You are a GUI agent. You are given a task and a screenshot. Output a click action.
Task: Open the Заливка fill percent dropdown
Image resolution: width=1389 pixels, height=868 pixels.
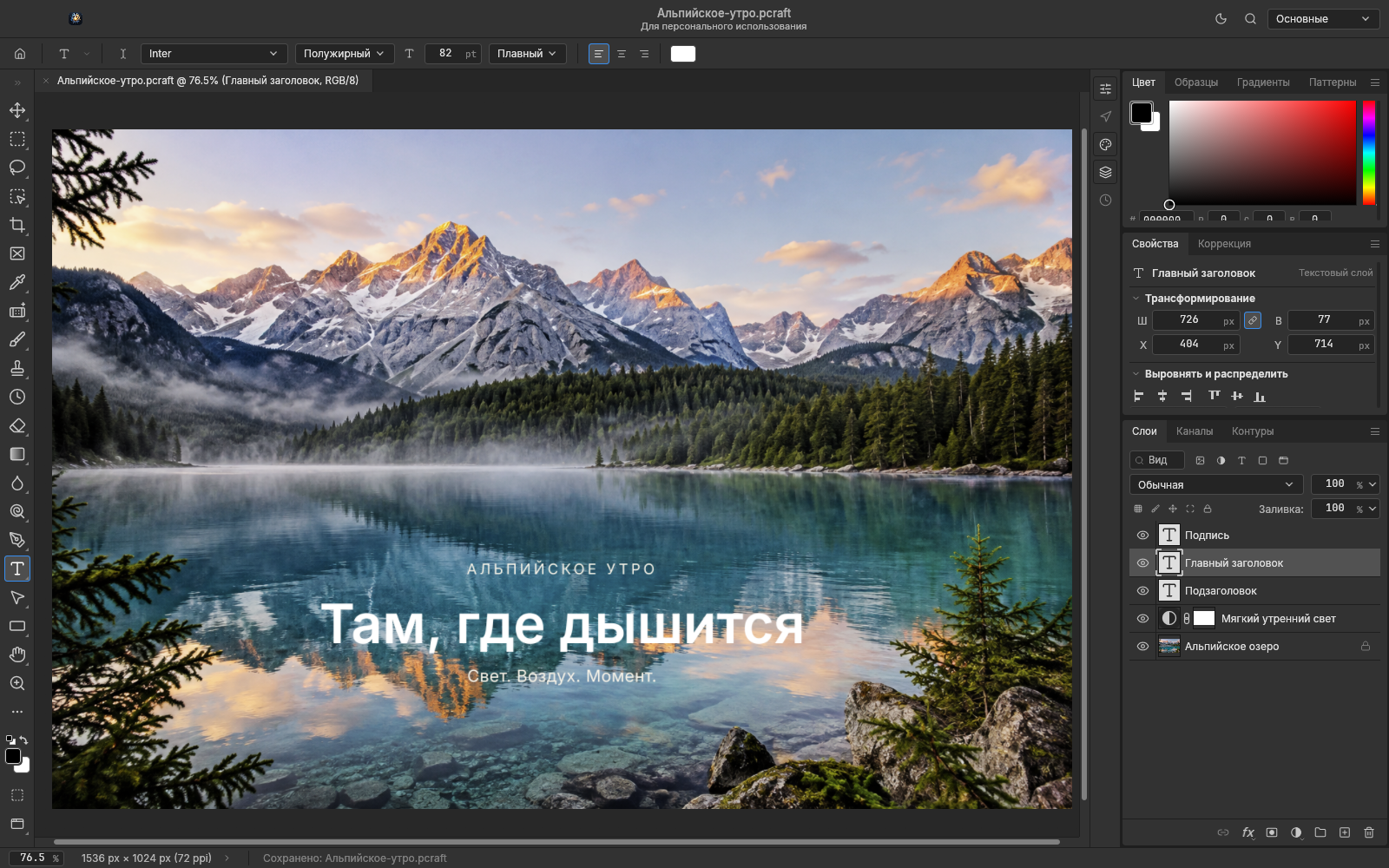tap(1373, 509)
